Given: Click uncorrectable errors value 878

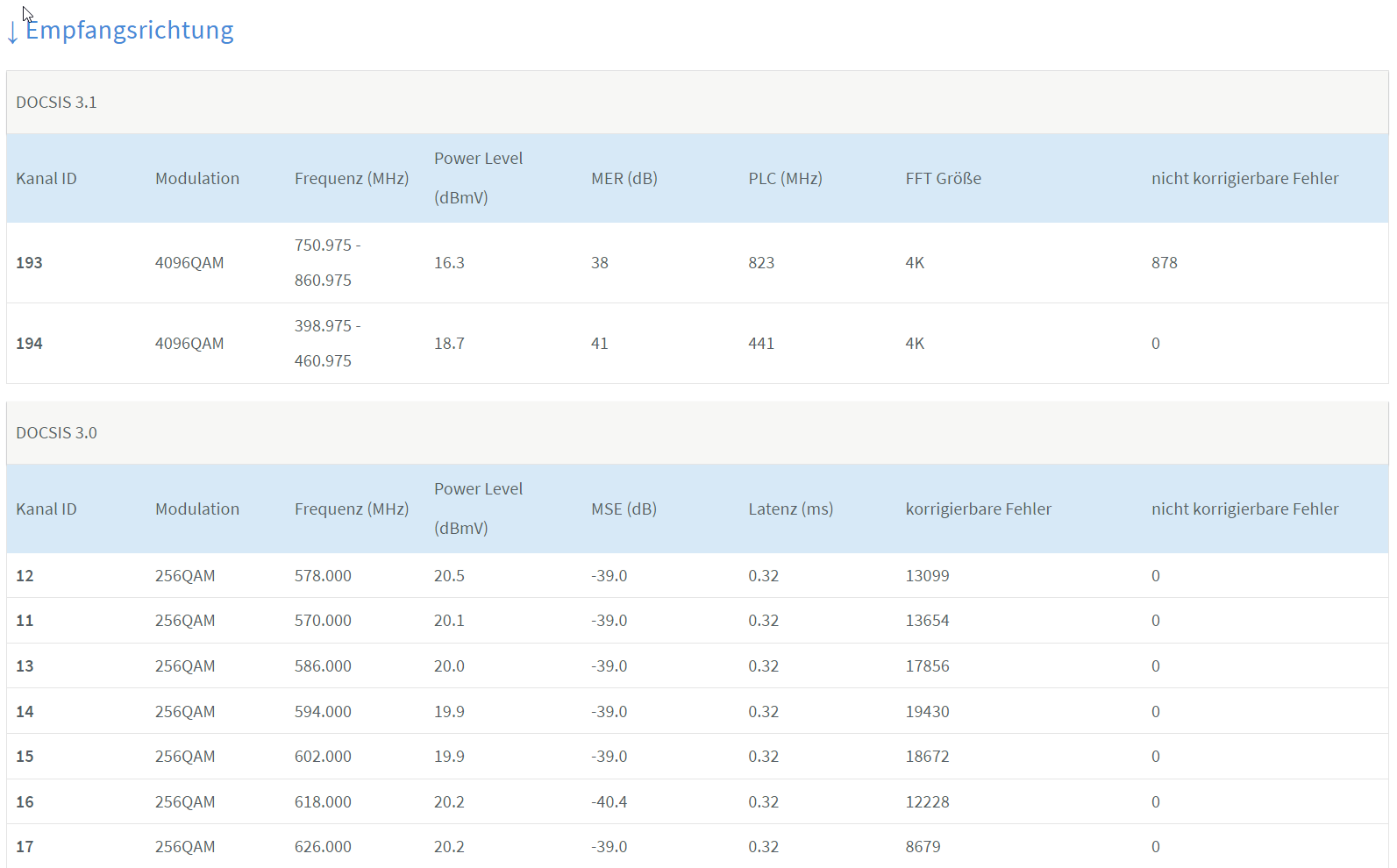Looking at the screenshot, I should pos(1165,263).
